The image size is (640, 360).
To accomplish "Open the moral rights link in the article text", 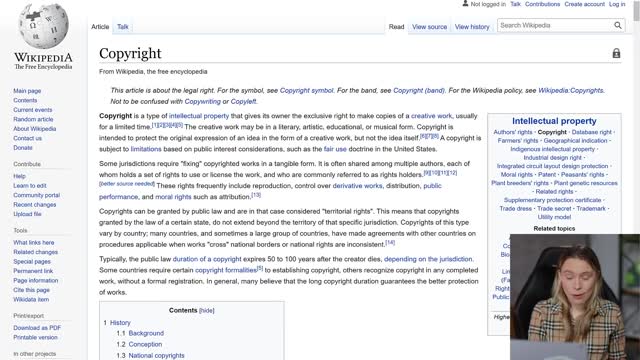I will click(173, 197).
